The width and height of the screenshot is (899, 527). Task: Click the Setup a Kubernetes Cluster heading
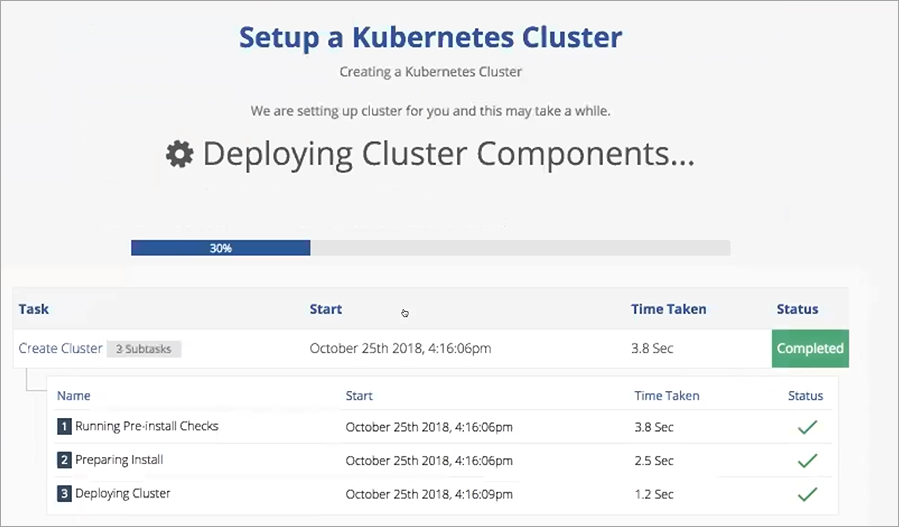(431, 37)
